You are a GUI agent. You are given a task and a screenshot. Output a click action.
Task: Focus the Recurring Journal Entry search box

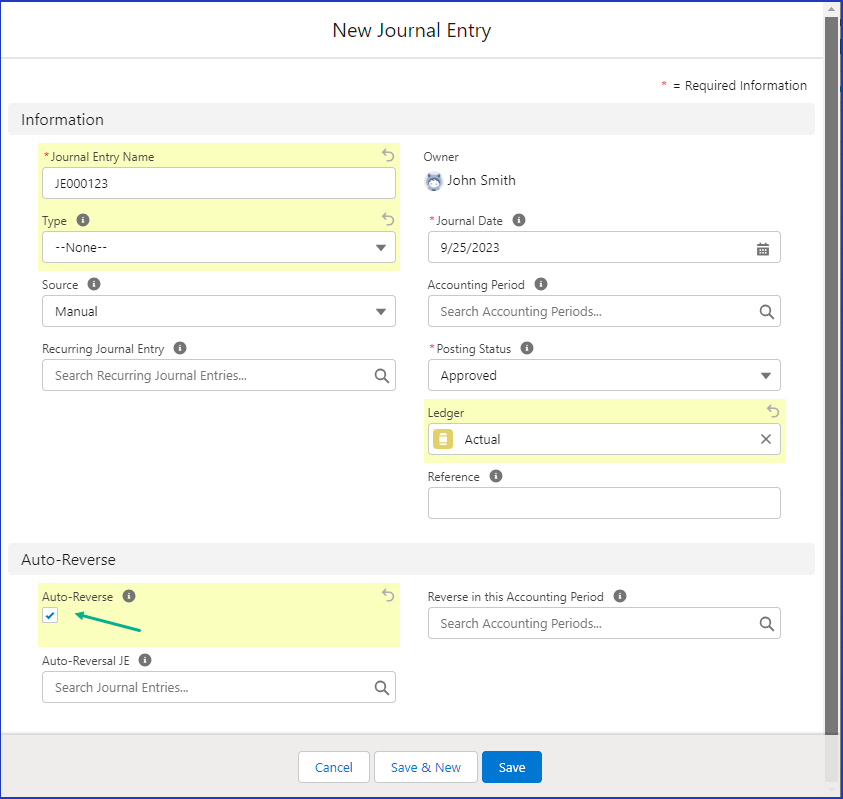tap(210, 376)
